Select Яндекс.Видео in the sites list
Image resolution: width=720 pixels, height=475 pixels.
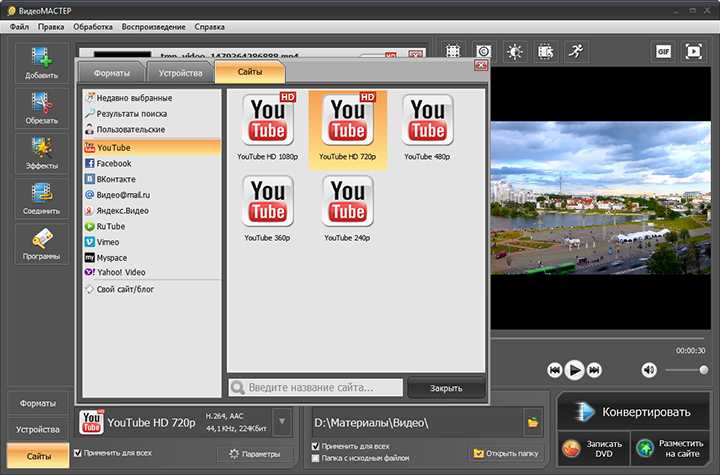click(x=152, y=210)
